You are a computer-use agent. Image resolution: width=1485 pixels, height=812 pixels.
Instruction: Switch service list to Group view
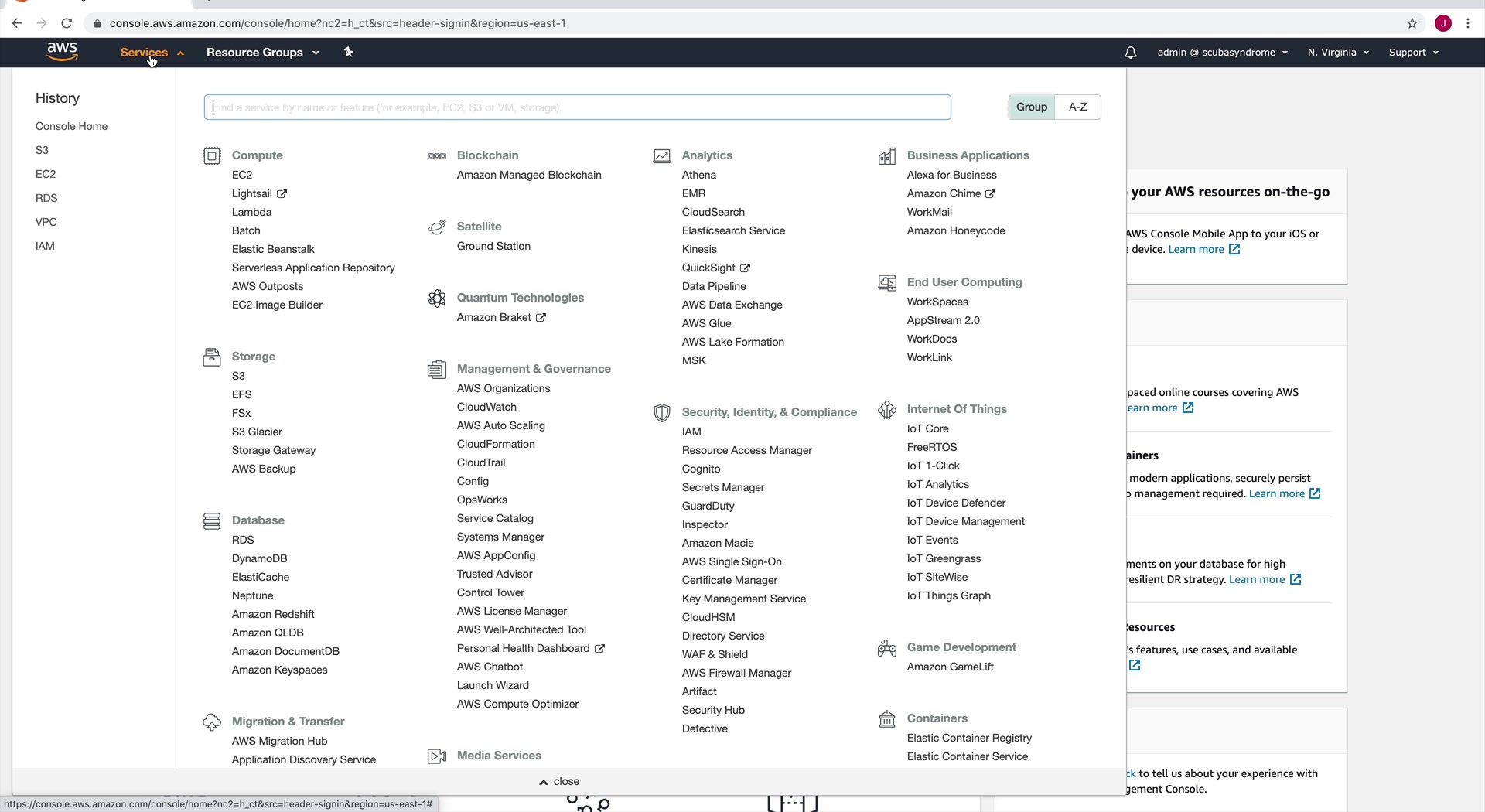[1032, 107]
